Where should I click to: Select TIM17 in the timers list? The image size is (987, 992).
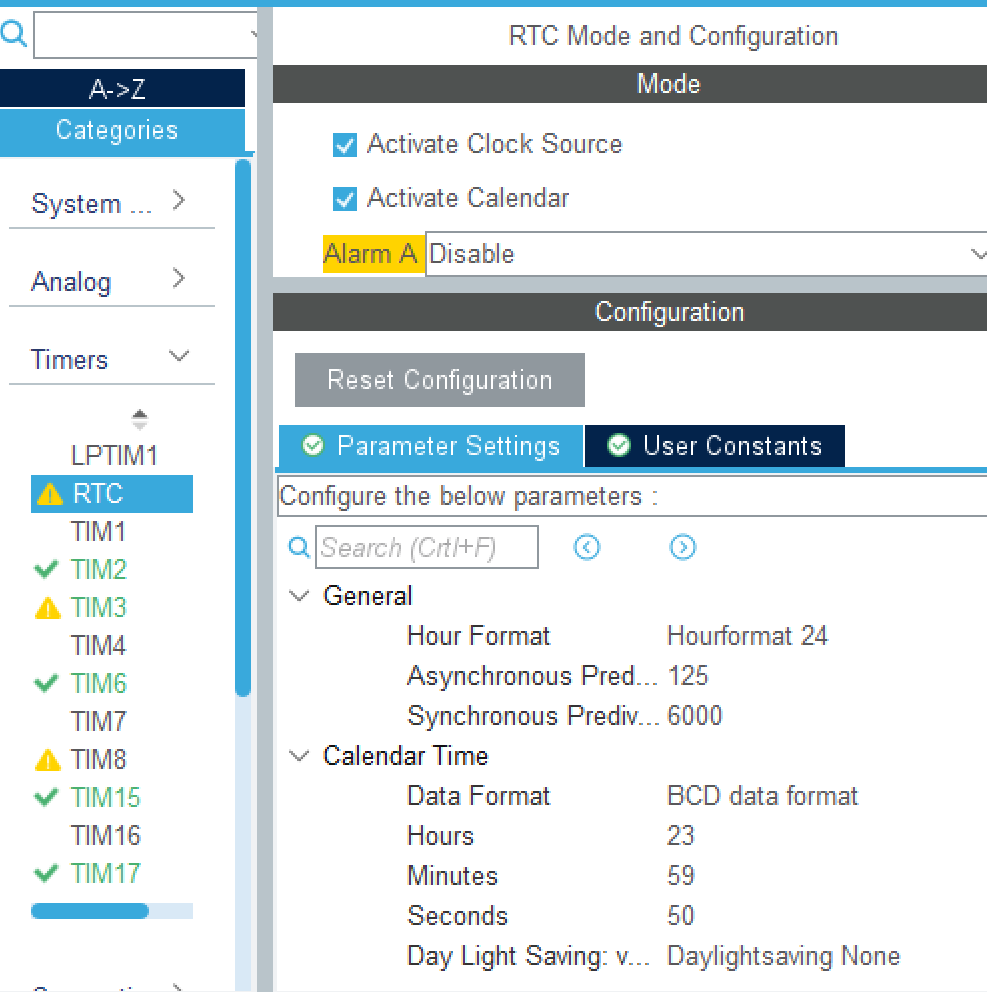click(x=105, y=873)
